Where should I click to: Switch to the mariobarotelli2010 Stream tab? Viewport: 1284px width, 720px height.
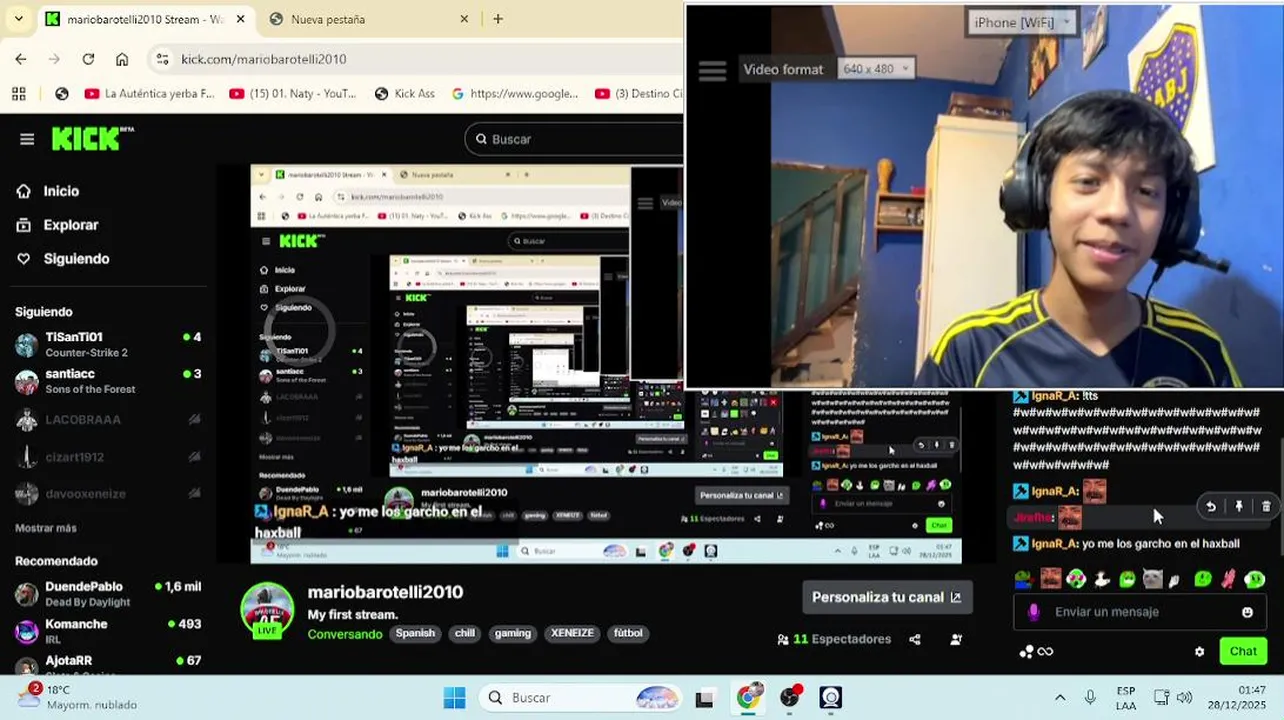click(x=145, y=19)
